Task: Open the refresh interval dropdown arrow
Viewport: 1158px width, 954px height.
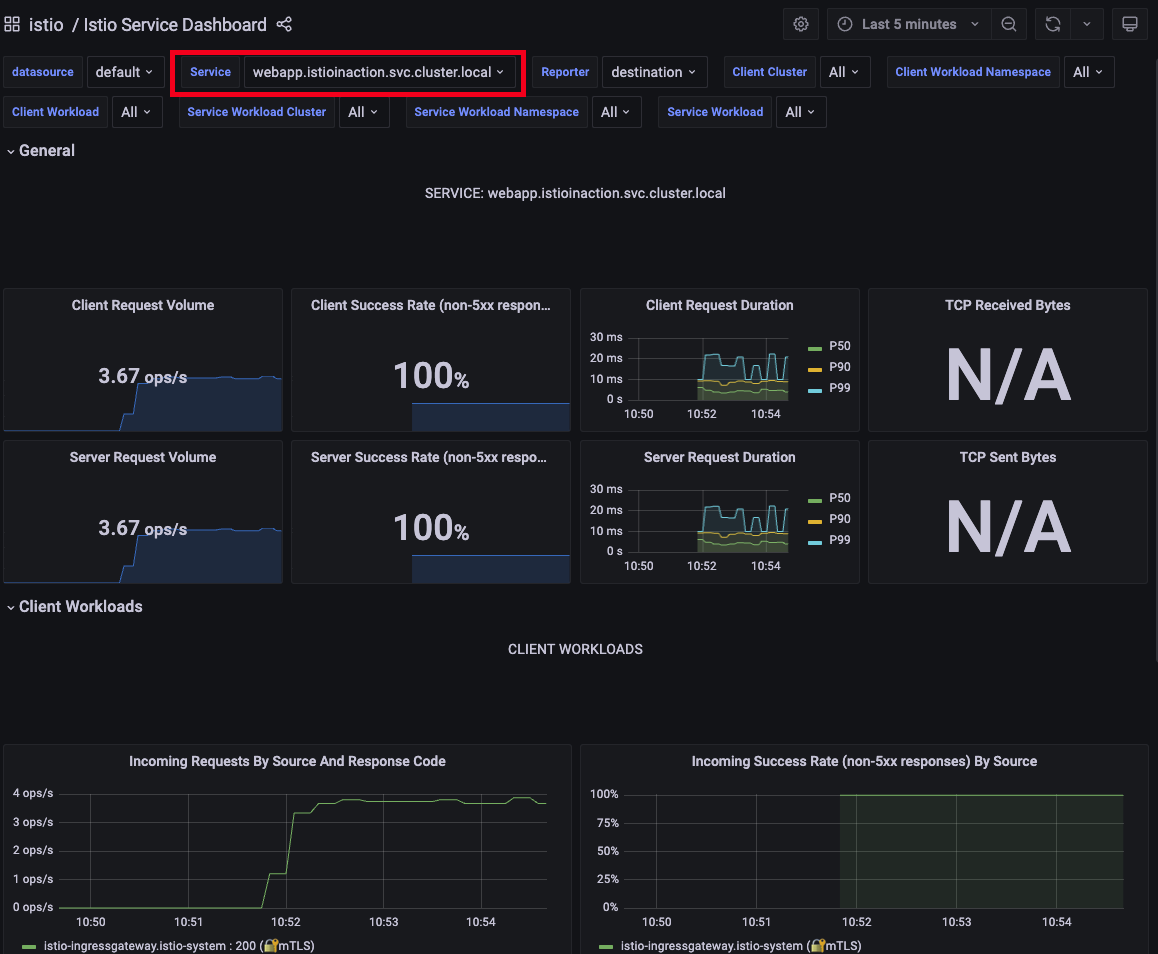Action: point(1086,24)
